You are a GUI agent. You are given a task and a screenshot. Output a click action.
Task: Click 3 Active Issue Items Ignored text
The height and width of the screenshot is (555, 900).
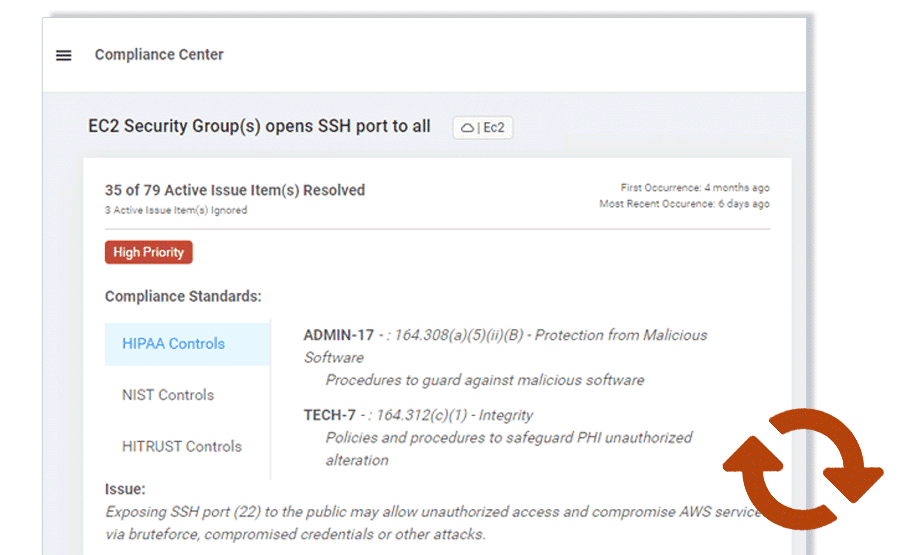(x=176, y=210)
